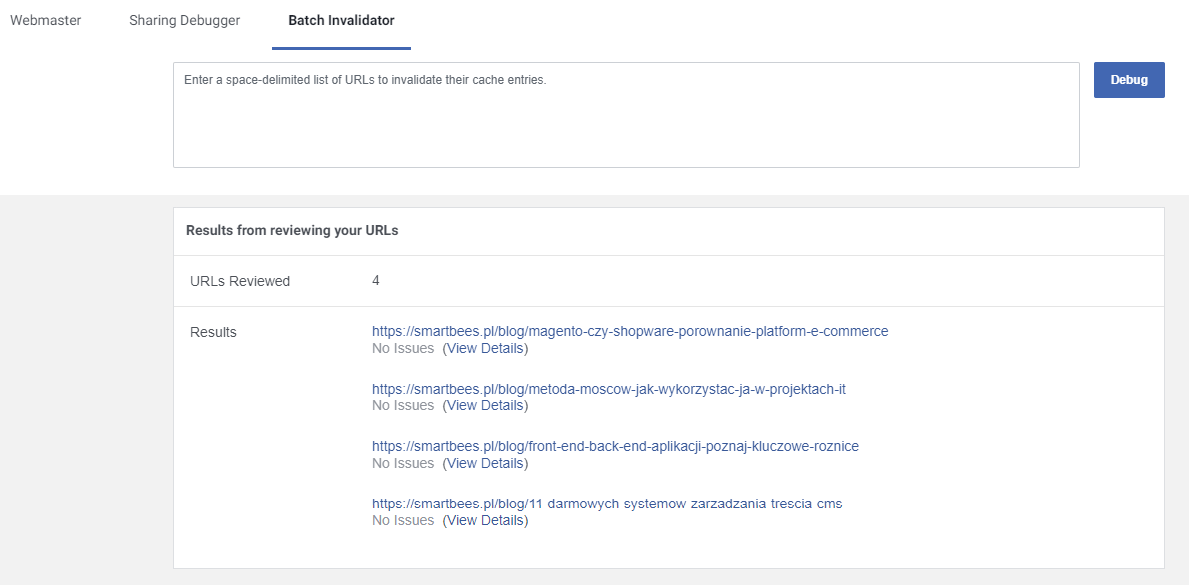The width and height of the screenshot is (1189, 585).
Task: Select the 'URLs Reviewed' label
Action: pyautogui.click(x=240, y=281)
